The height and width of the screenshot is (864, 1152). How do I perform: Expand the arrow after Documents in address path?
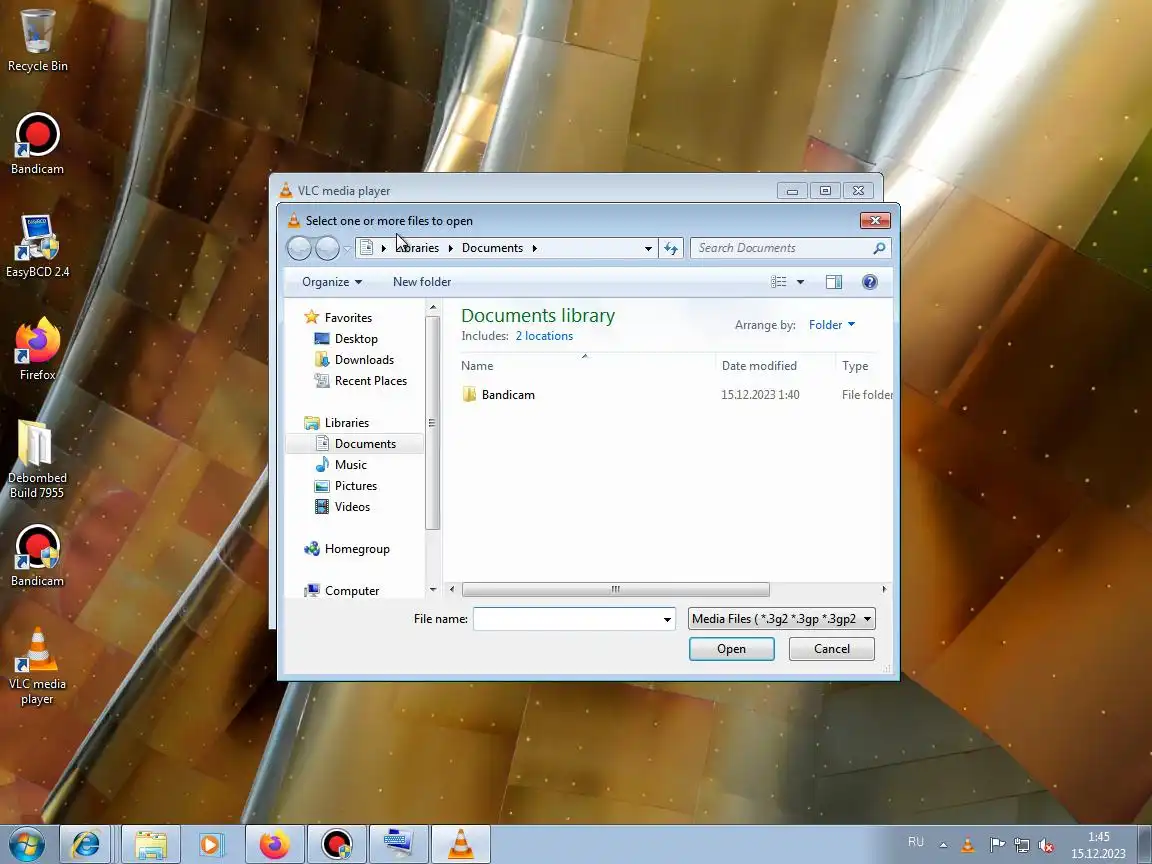[534, 248]
